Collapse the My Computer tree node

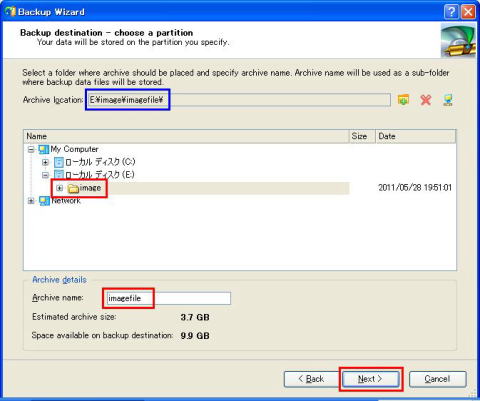(x=31, y=149)
